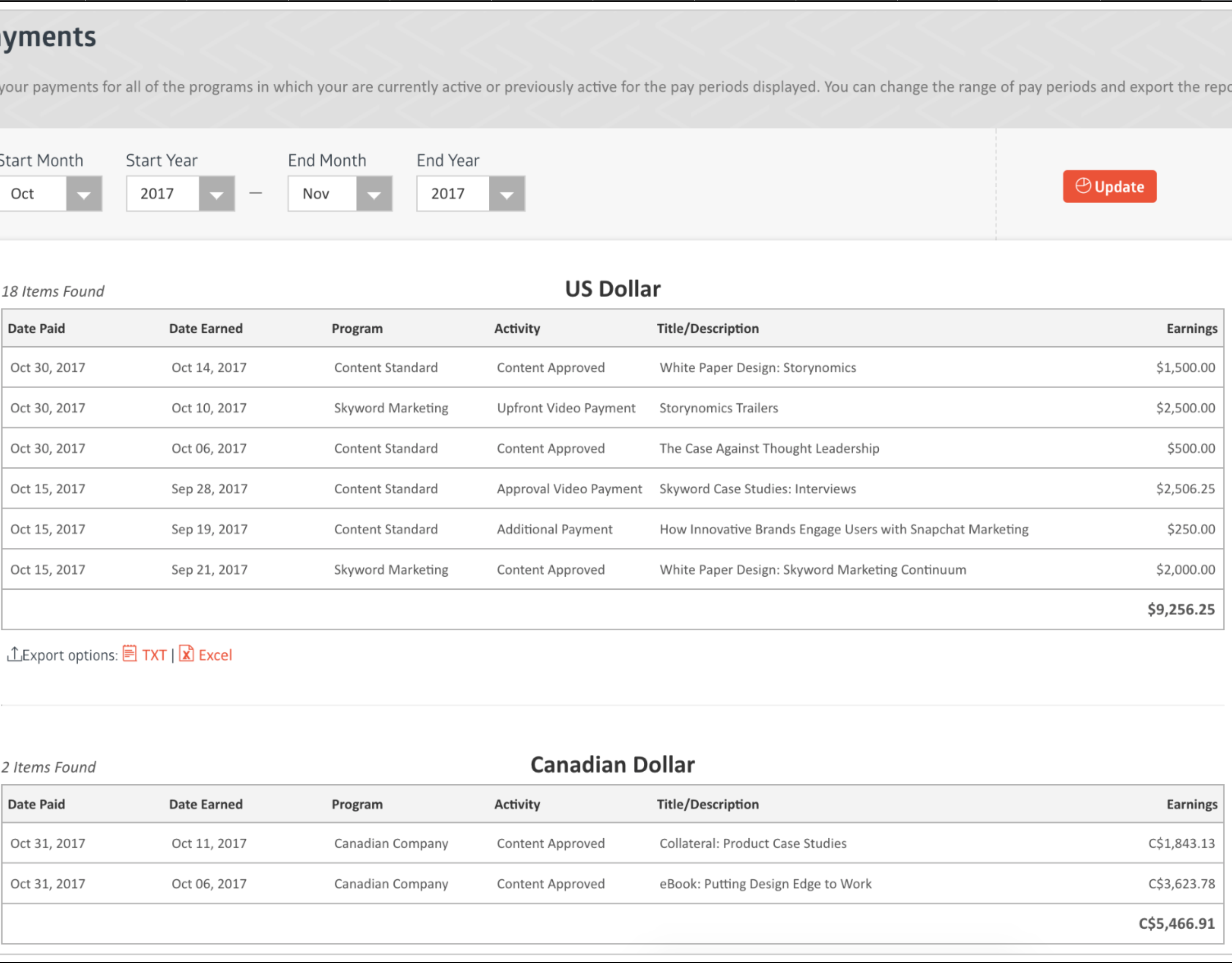Click date earned 'Sep 28, 2017'
The height and width of the screenshot is (963, 1232).
pyautogui.click(x=209, y=489)
